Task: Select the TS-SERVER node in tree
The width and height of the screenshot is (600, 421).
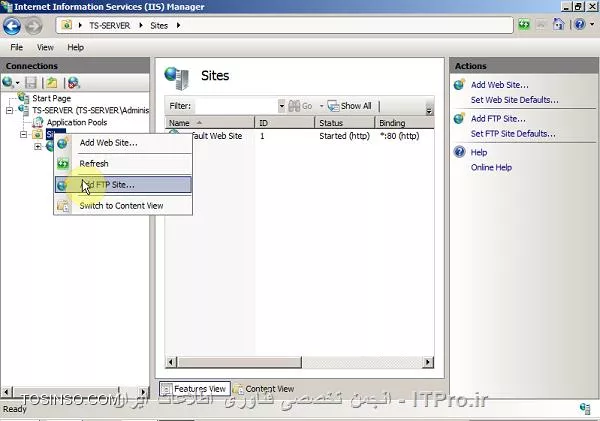Action: [90, 110]
